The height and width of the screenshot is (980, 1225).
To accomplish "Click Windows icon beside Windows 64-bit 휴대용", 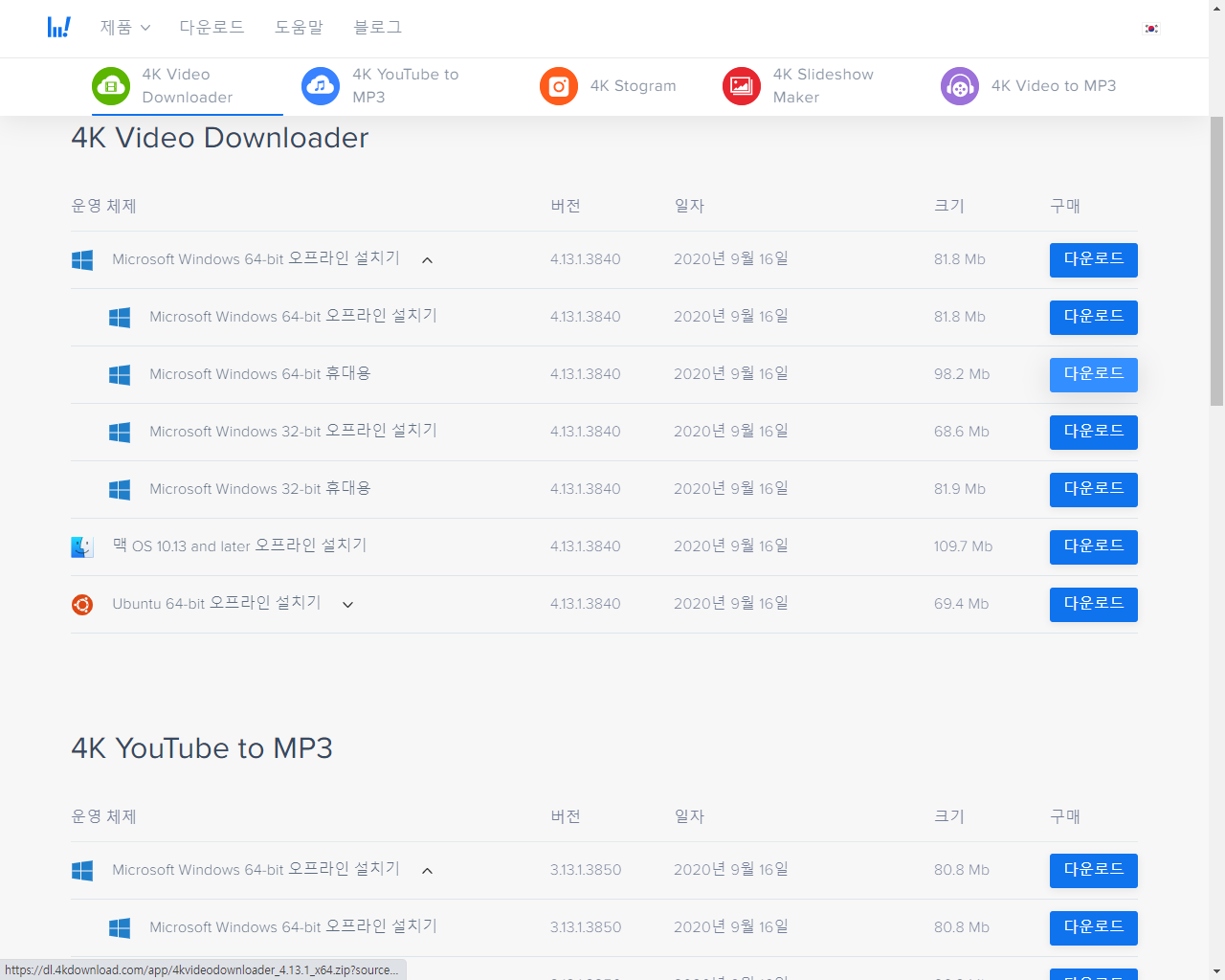I will click(120, 375).
